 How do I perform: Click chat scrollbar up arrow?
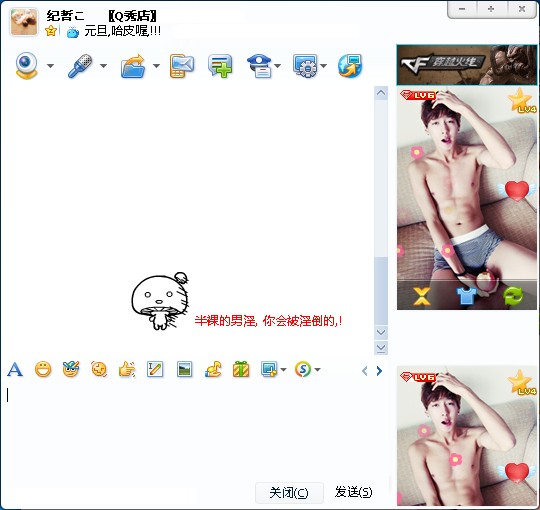381,93
